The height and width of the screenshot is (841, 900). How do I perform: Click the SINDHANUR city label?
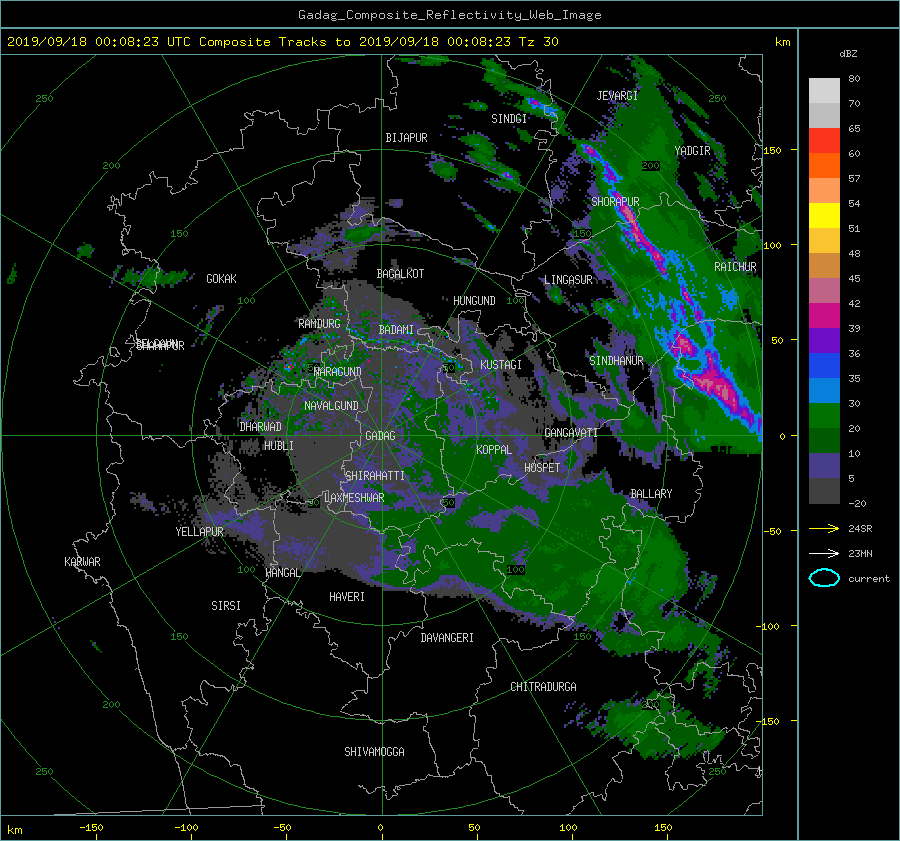[x=616, y=361]
